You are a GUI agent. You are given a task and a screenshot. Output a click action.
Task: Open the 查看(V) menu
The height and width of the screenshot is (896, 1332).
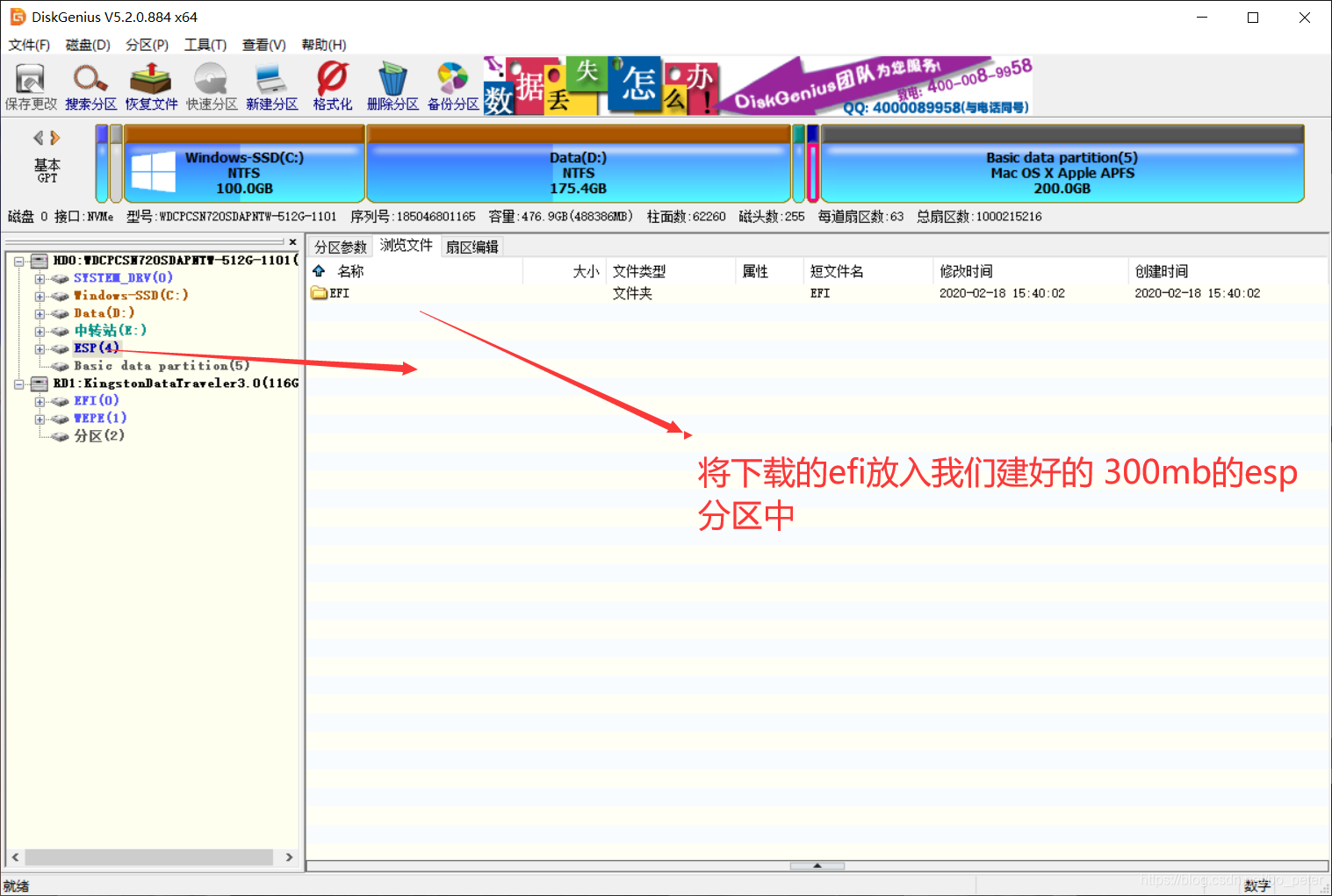coord(263,45)
